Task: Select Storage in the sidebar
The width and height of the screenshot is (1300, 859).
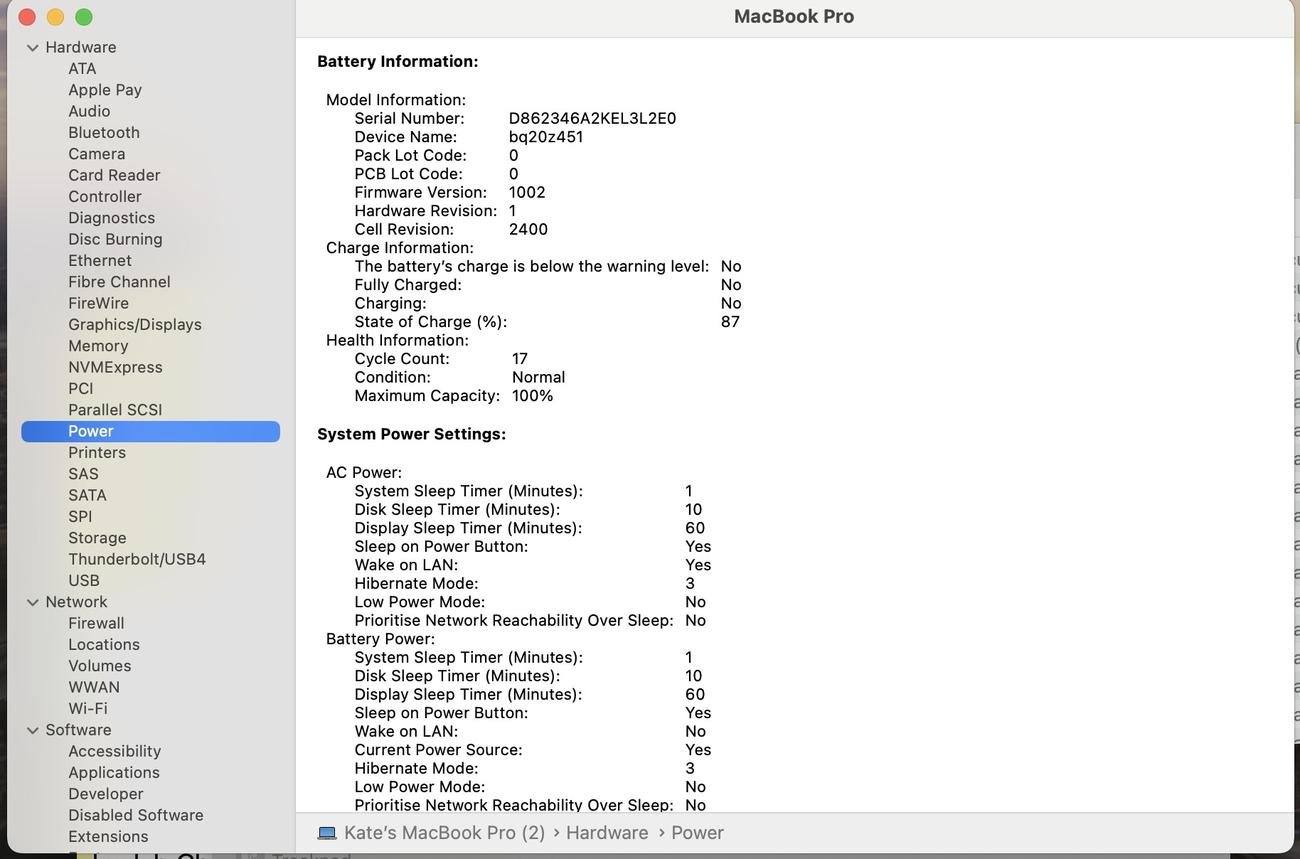Action: click(x=97, y=538)
